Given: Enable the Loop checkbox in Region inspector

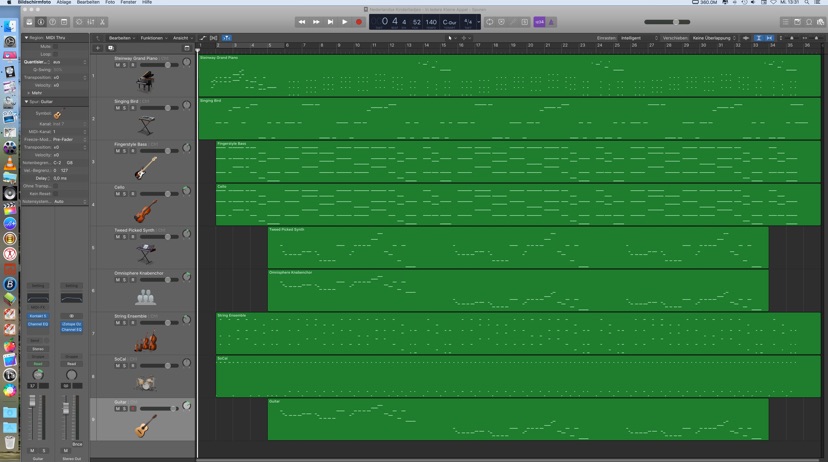Looking at the screenshot, I should point(55,54).
